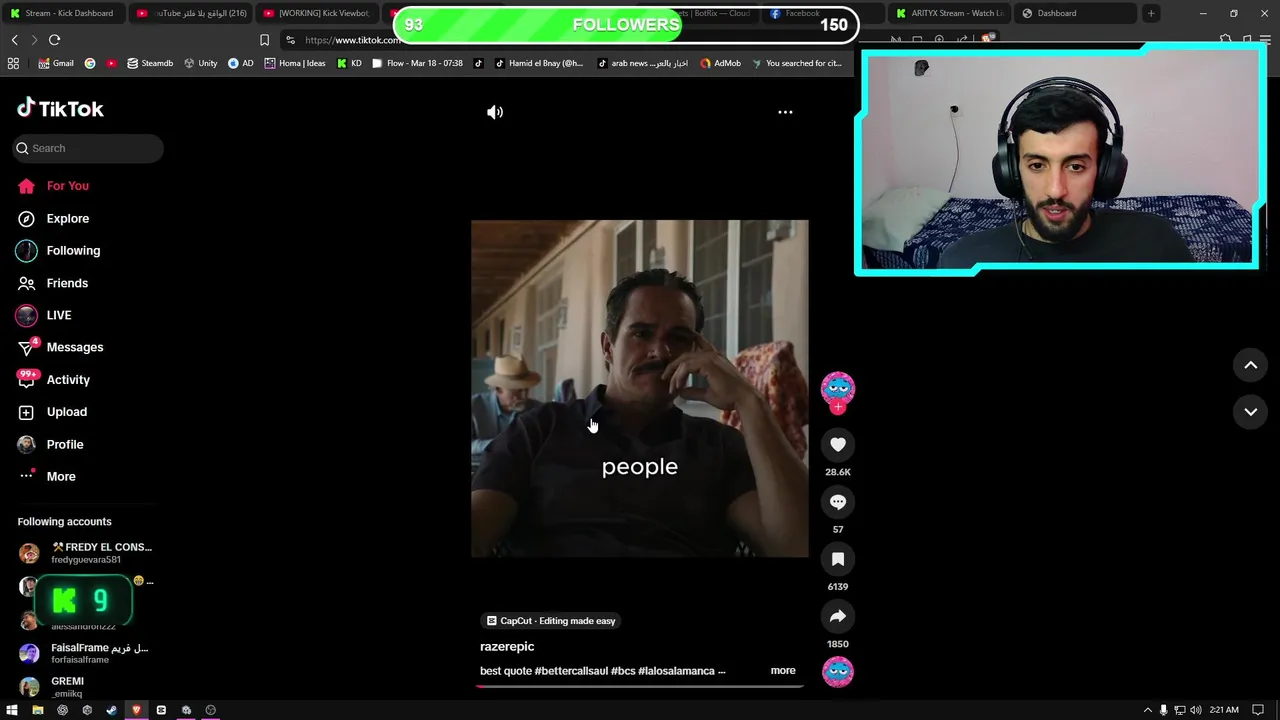Show hidden system tray icons
Viewport: 1280px width, 720px height.
(x=1147, y=710)
